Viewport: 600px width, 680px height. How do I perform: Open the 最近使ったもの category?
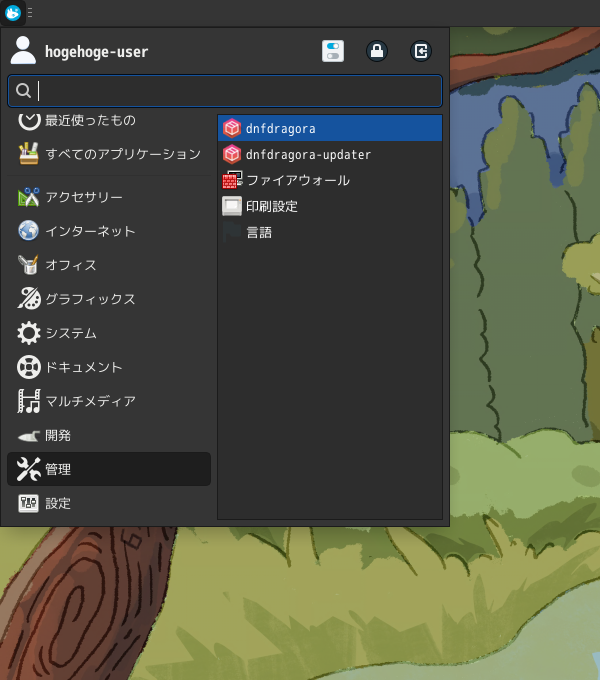109,120
